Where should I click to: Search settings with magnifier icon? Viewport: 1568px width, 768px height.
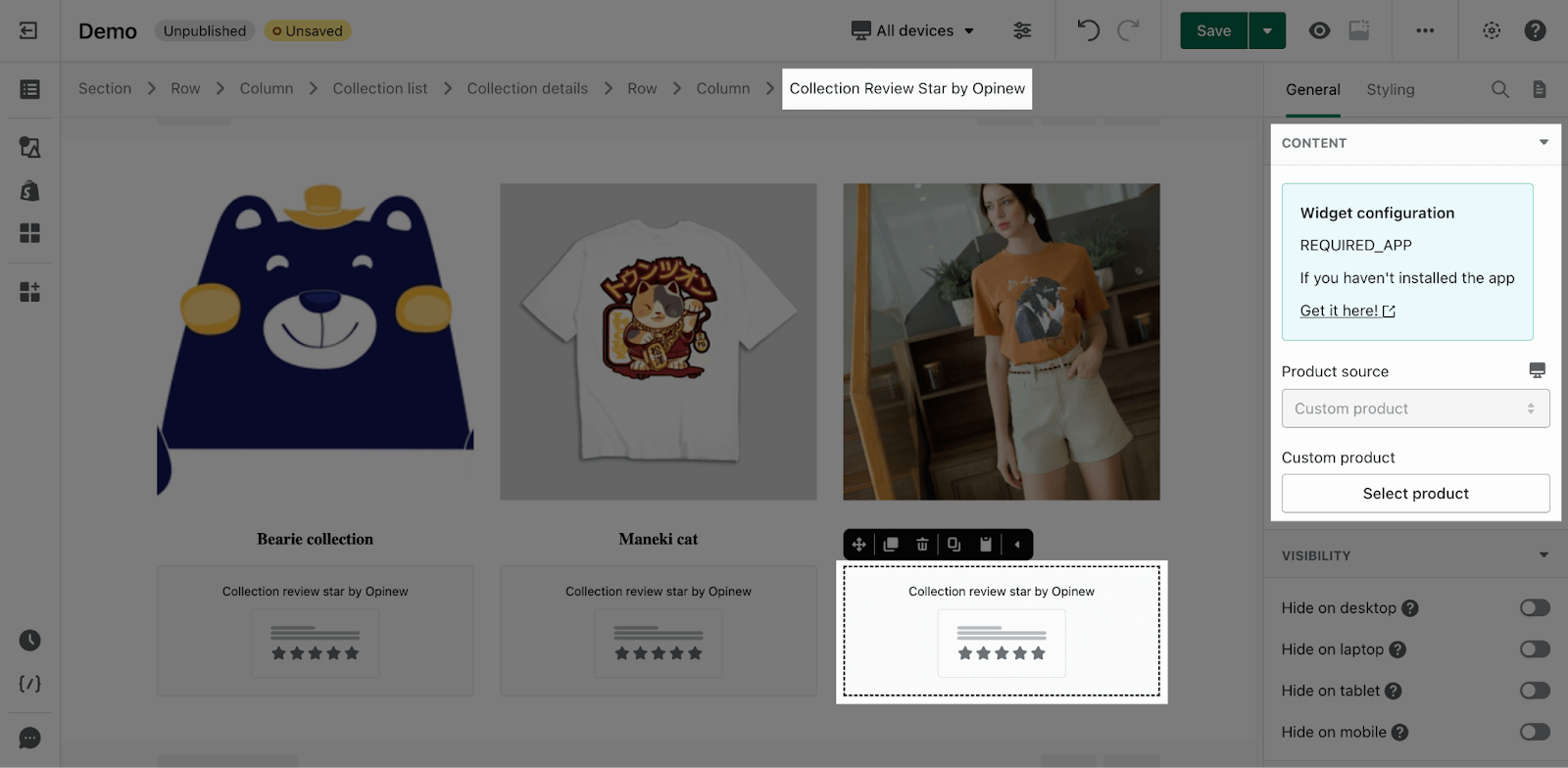click(x=1499, y=89)
